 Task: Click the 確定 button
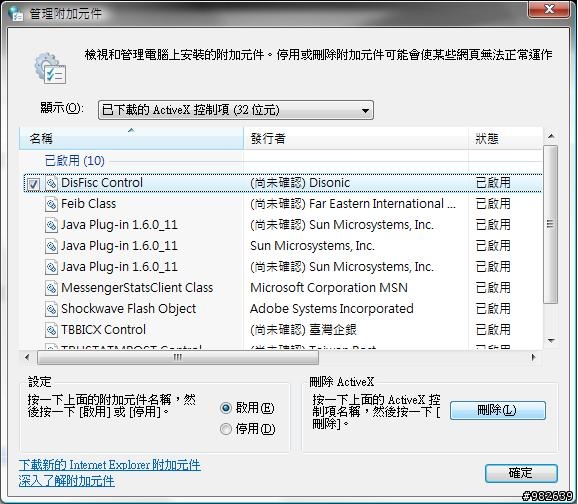coord(521,473)
